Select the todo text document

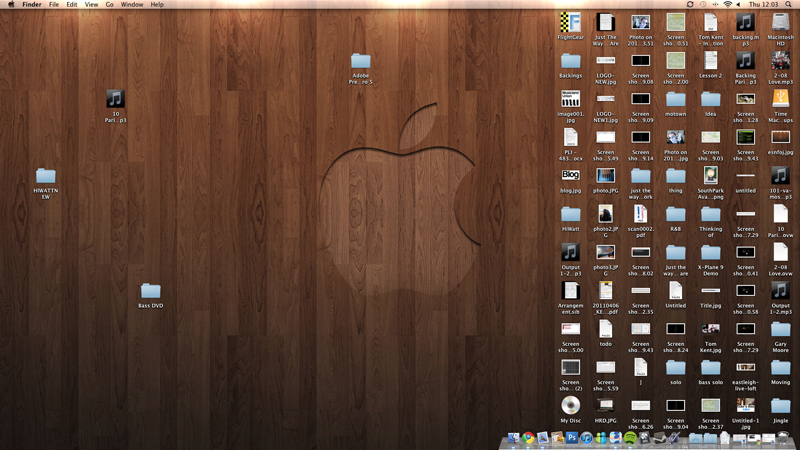coord(606,329)
